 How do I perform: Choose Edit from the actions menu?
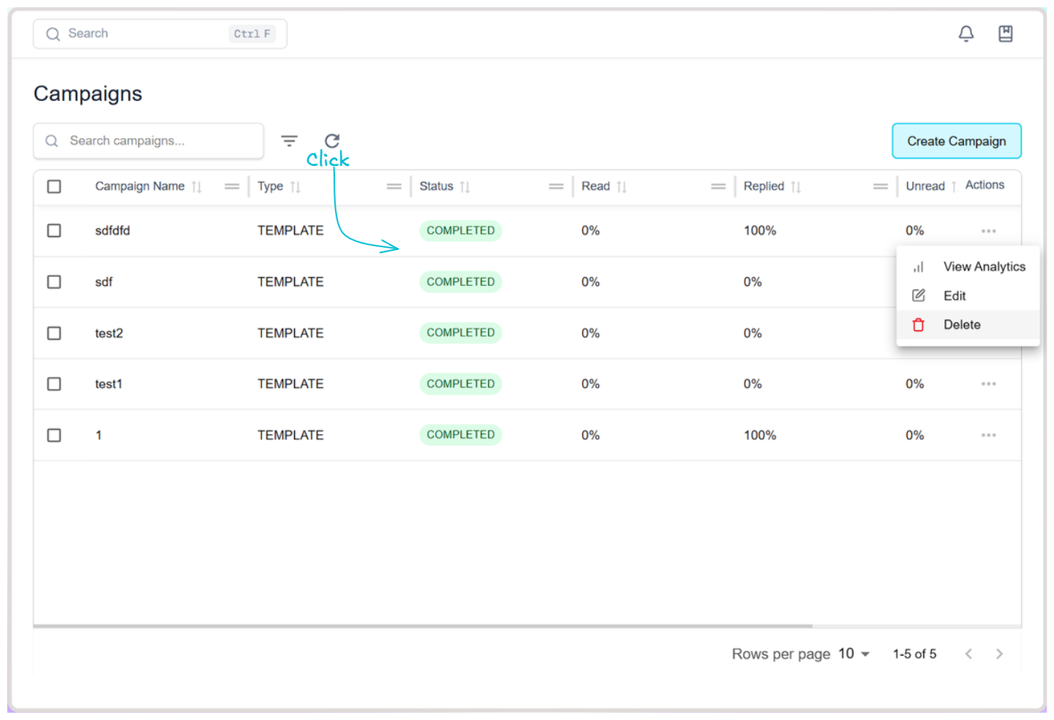pyautogui.click(x=954, y=296)
